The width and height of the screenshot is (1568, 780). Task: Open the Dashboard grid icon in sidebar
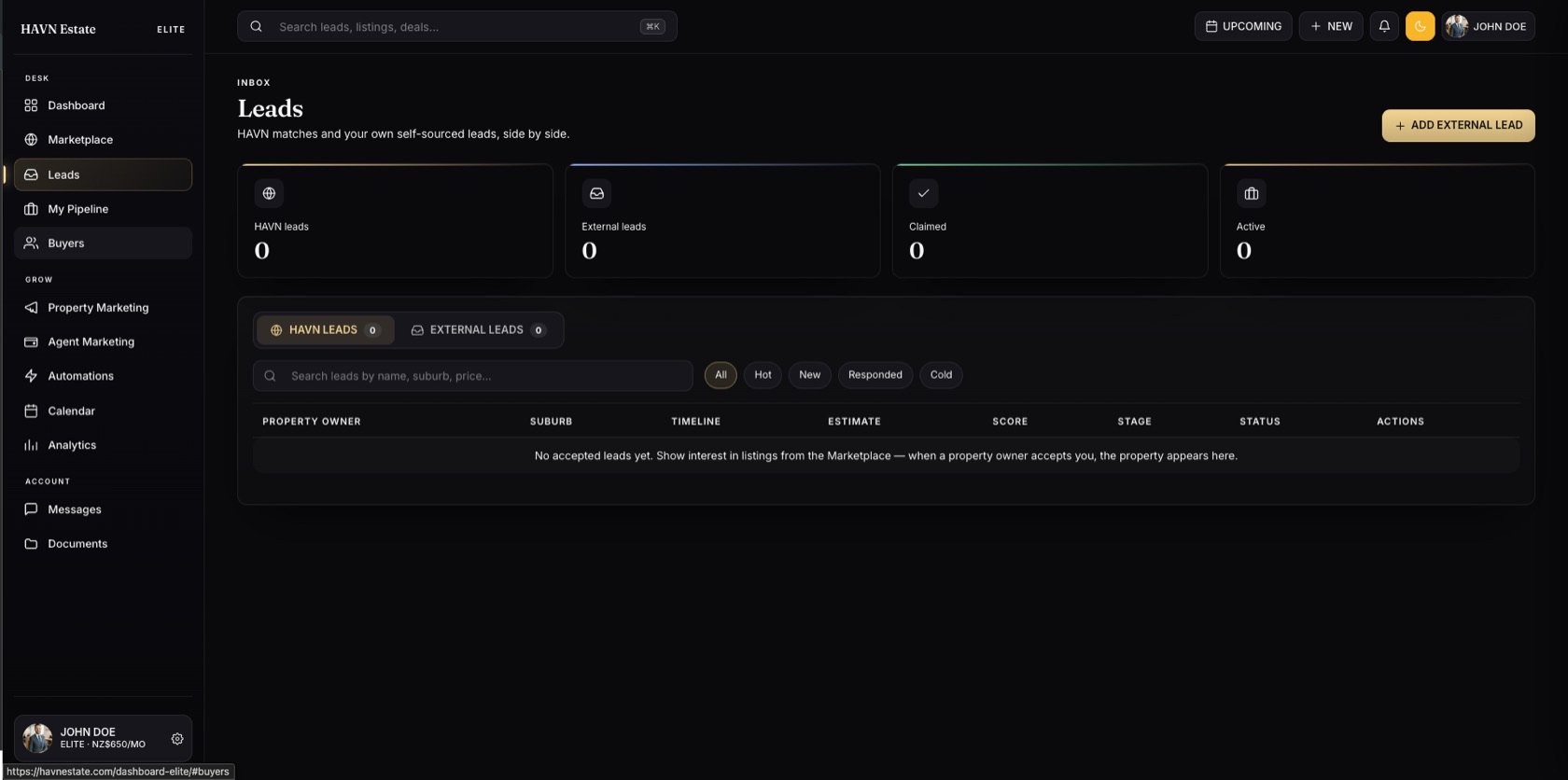click(x=31, y=105)
